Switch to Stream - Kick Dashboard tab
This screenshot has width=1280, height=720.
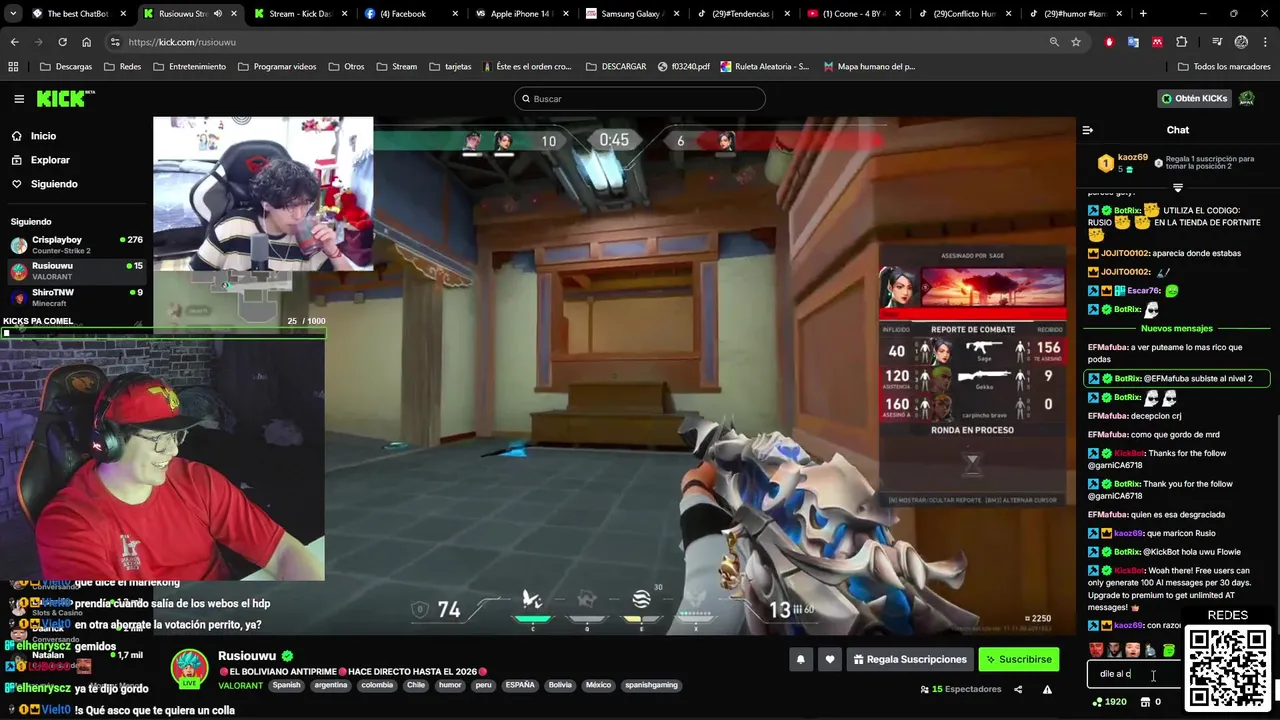coord(300,14)
